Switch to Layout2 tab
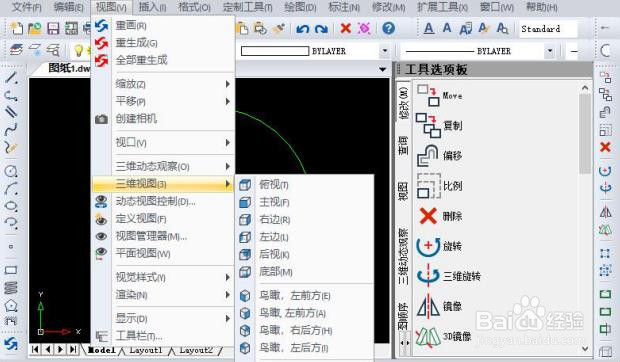This screenshot has width=620, height=362. (196, 350)
